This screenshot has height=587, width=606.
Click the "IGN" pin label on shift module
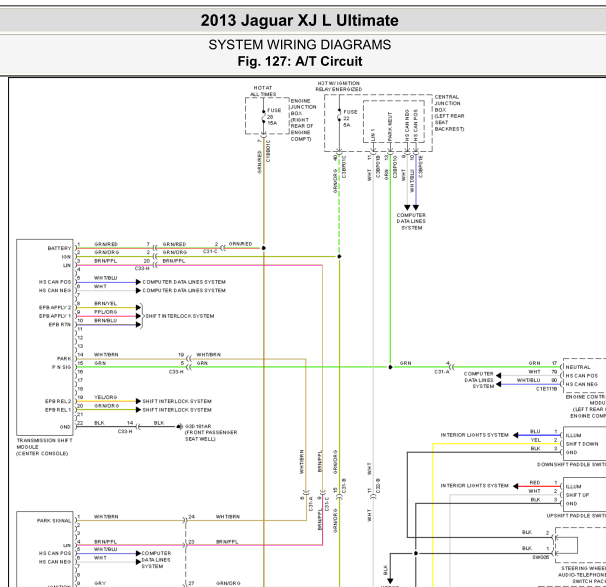click(x=66, y=257)
